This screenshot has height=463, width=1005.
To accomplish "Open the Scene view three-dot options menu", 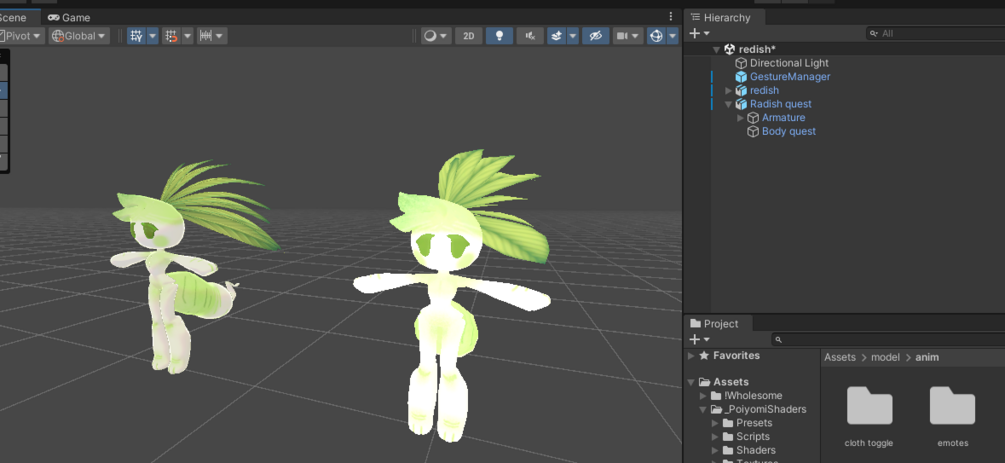I will (671, 17).
